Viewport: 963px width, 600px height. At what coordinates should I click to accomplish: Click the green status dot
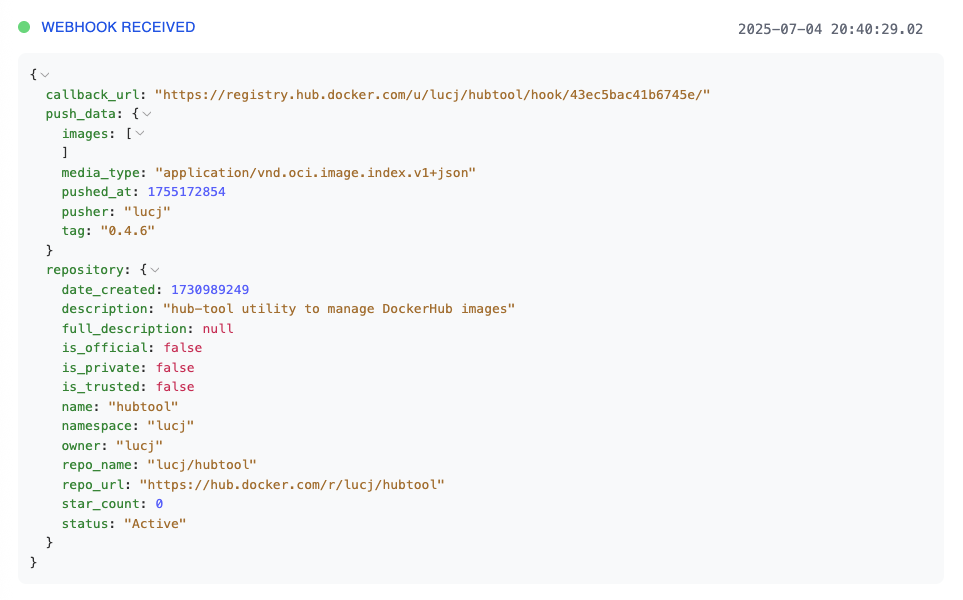pos(24,27)
